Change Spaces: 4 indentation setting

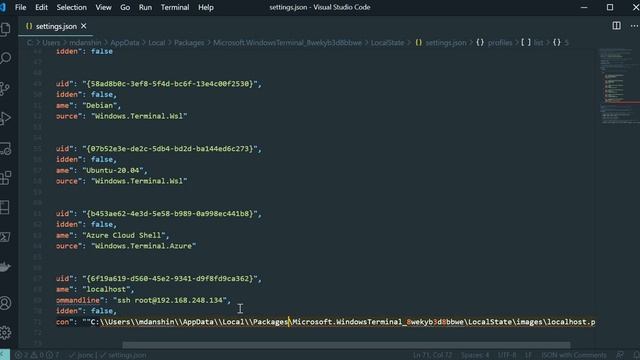475,355
